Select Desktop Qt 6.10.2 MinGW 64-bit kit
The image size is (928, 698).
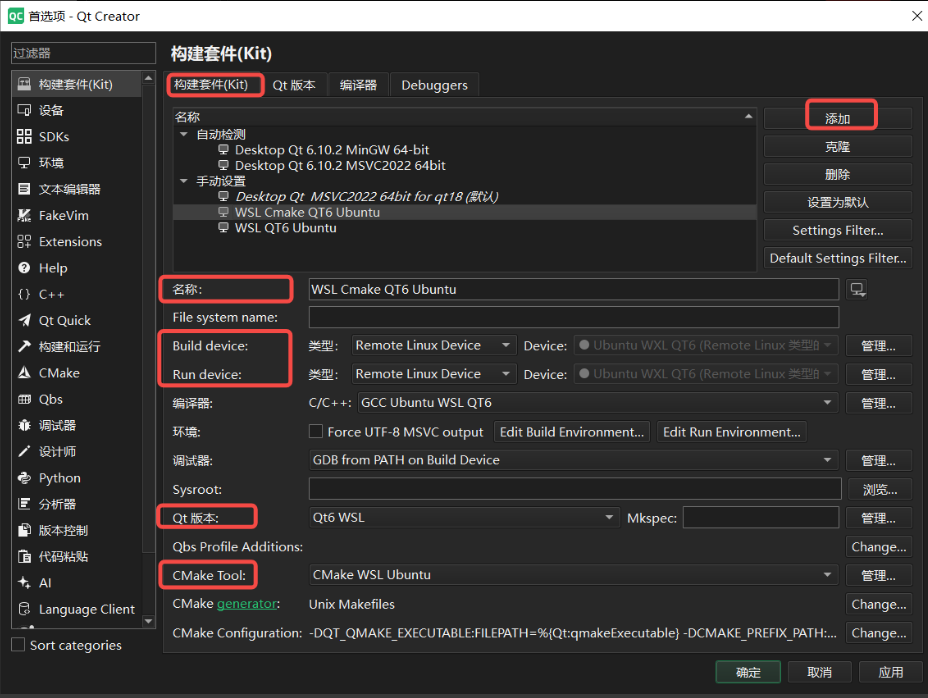point(331,150)
